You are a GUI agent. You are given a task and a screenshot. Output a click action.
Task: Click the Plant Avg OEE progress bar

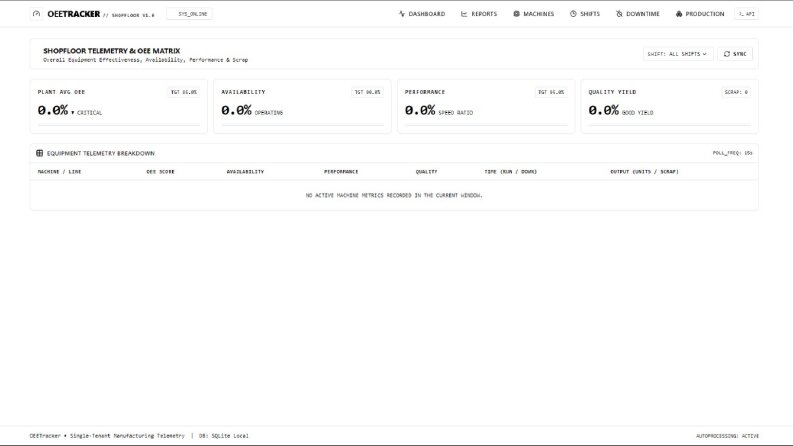118,124
